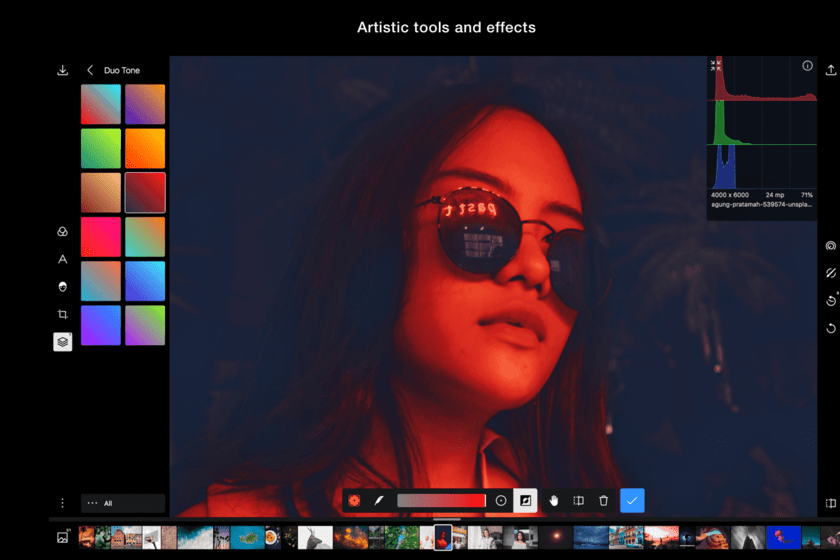This screenshot has height=560, width=840.
Task: Open the color filters overlapping-circles tool
Action: pos(62,231)
